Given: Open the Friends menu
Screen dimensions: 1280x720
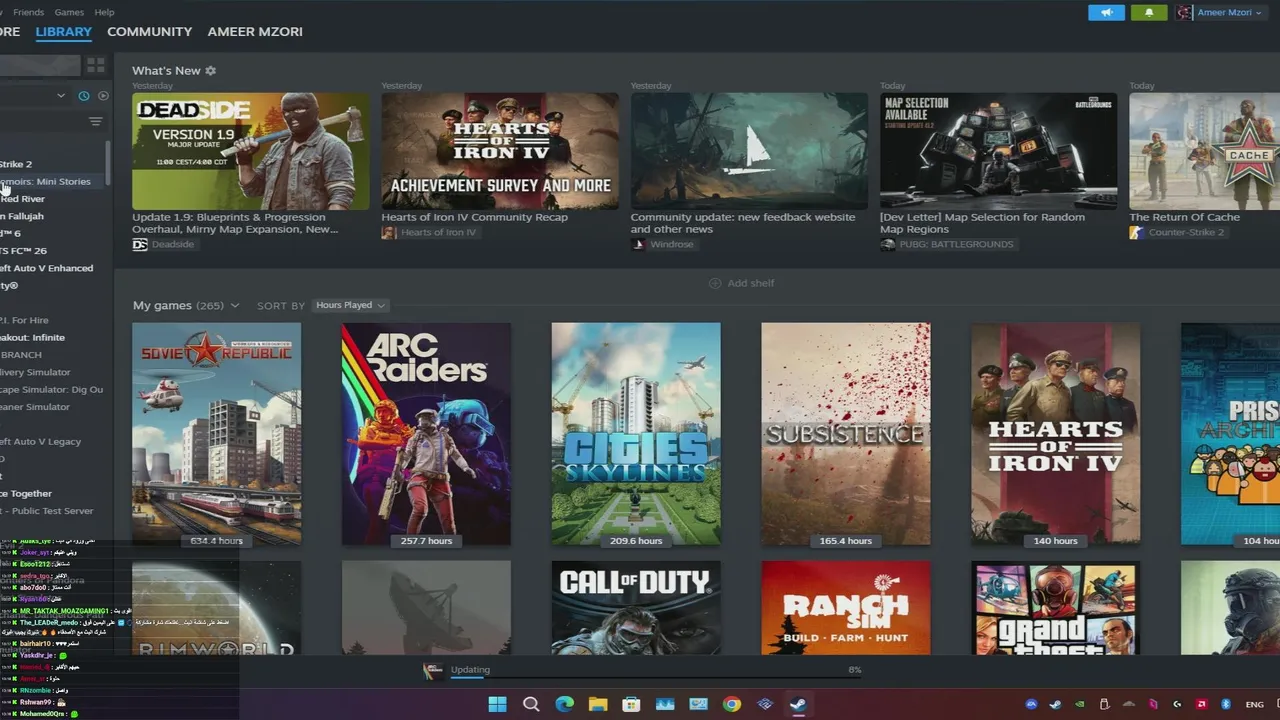Looking at the screenshot, I should pyautogui.click(x=28, y=12).
